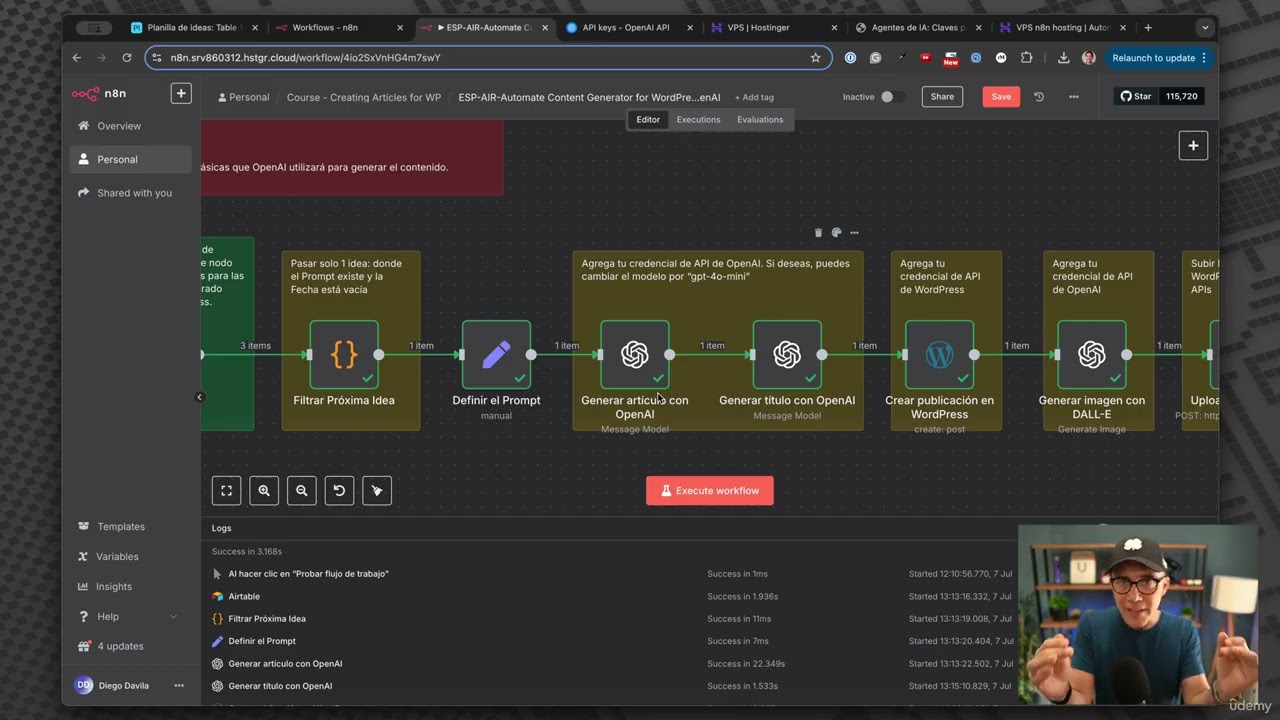Select the "Al hacer clic en" log row

click(610, 574)
